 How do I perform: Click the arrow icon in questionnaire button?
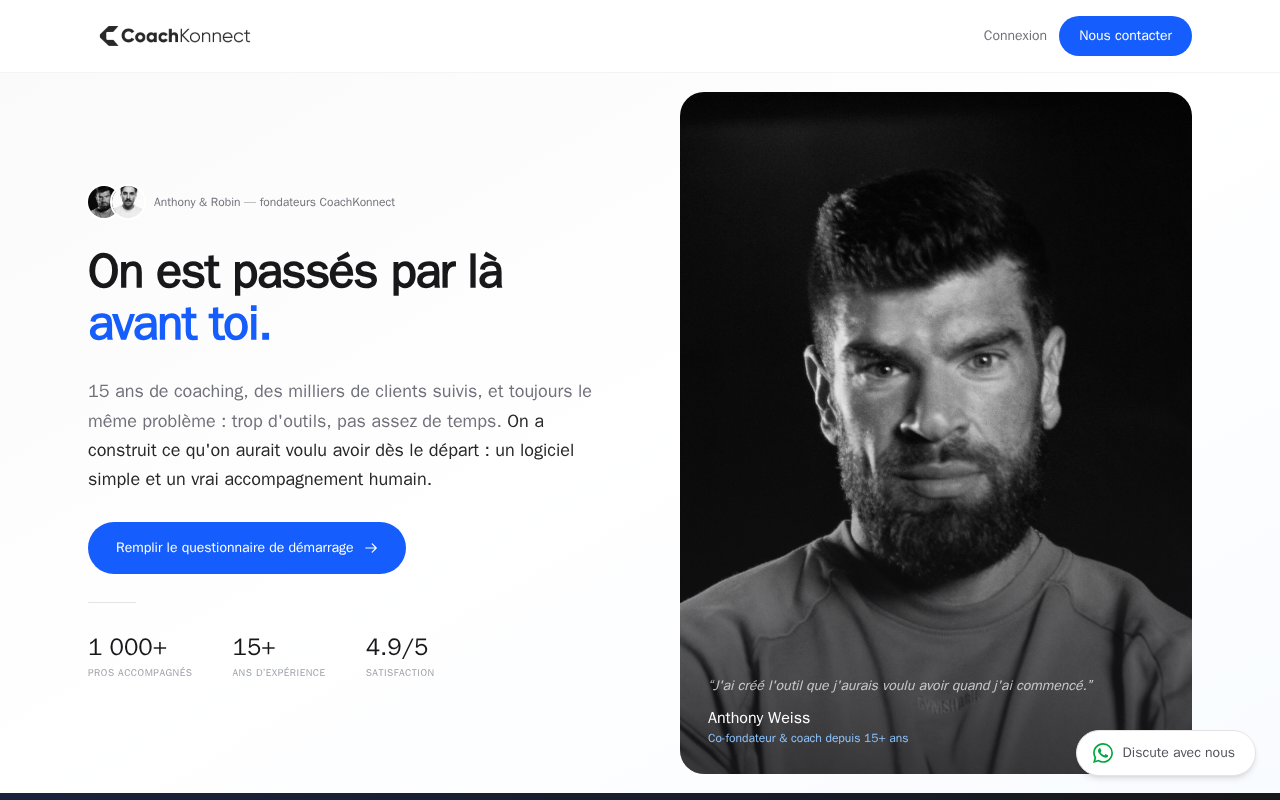click(x=371, y=548)
